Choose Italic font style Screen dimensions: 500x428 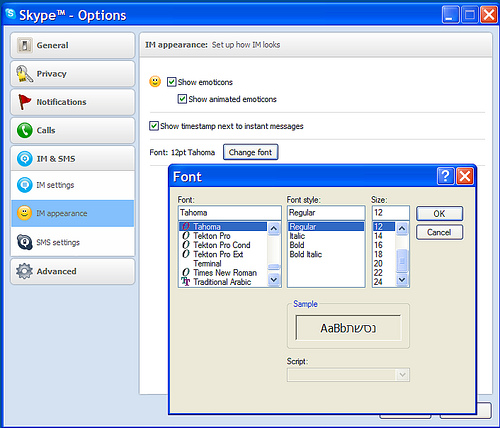coord(326,236)
